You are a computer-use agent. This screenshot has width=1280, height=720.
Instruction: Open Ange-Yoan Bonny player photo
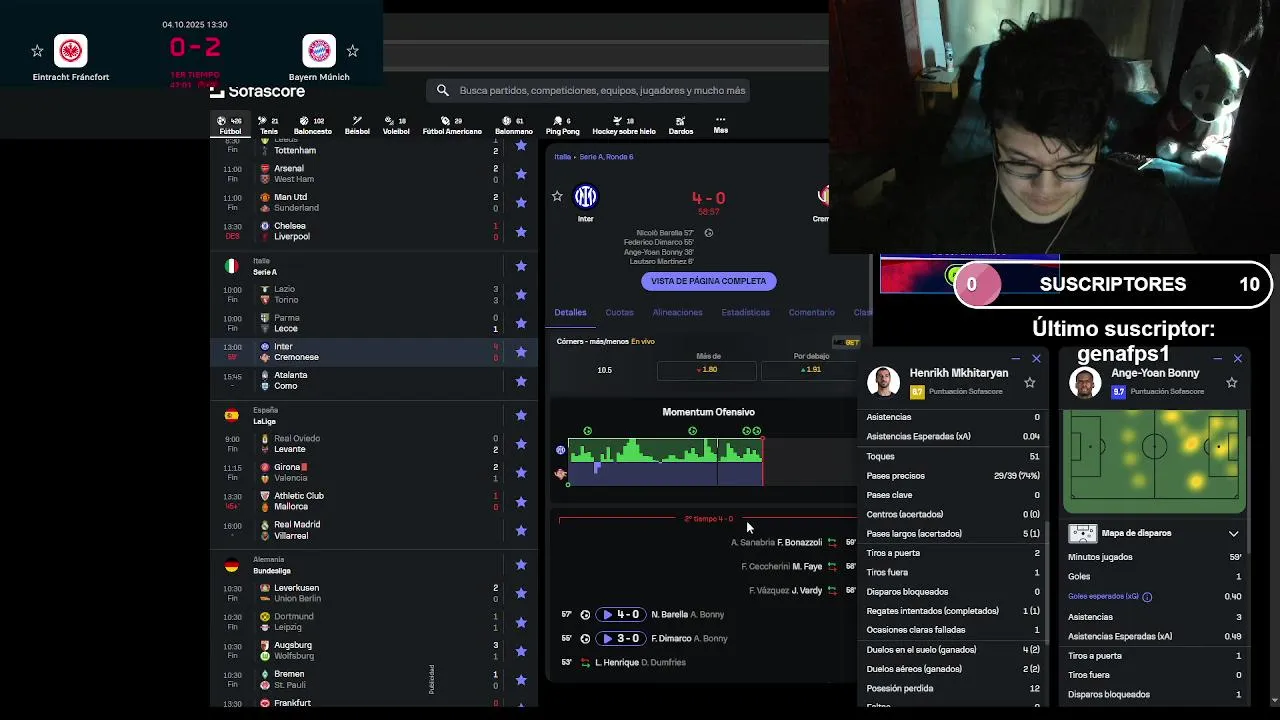1085,382
